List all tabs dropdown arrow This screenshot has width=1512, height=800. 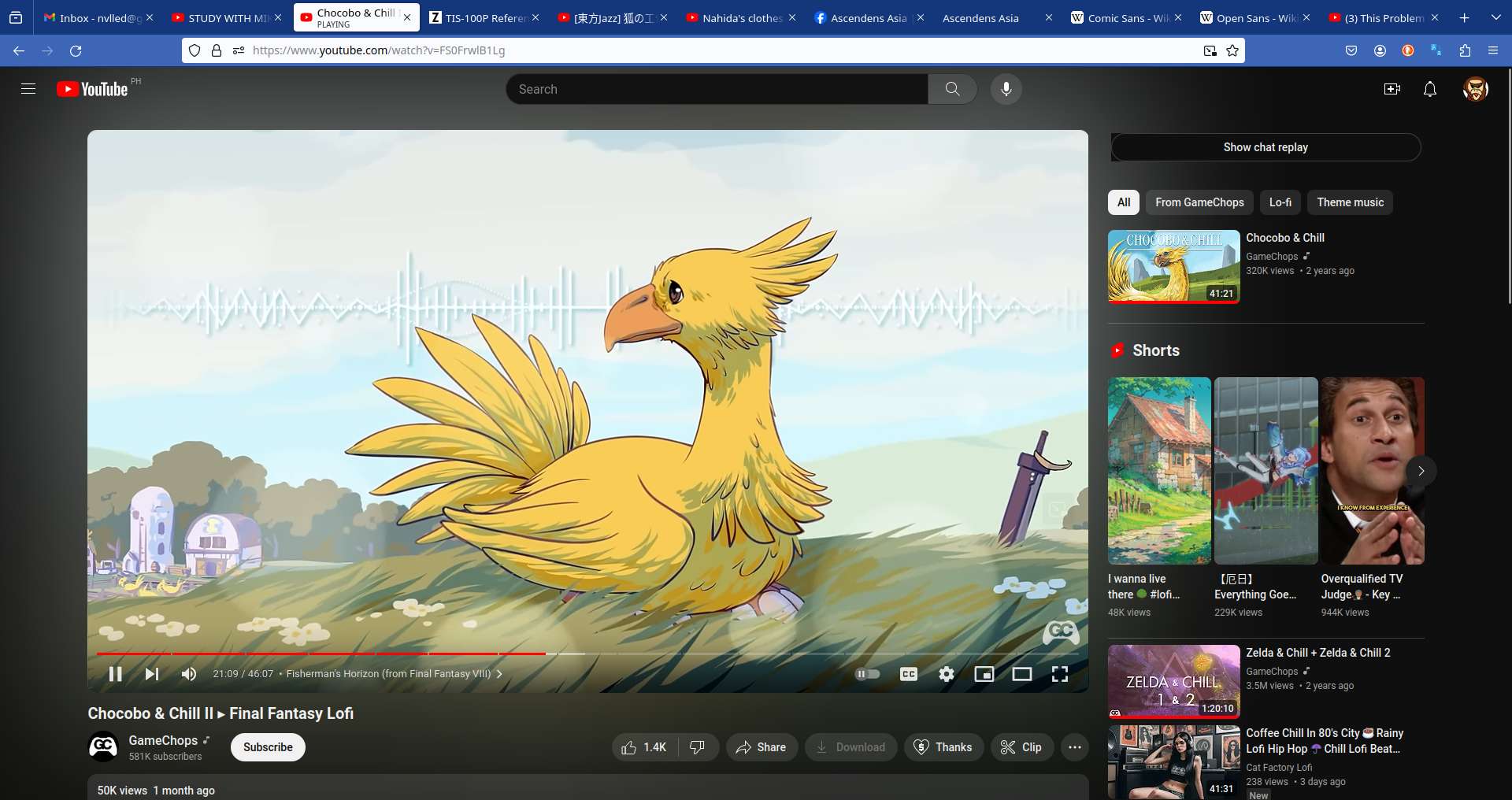coord(1496,17)
